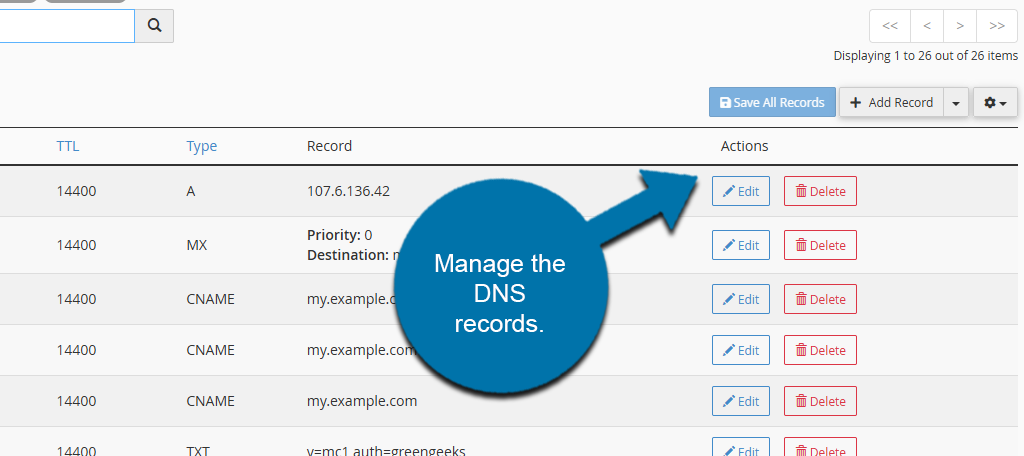This screenshot has height=456, width=1024.
Task: Sort records by TTL column
Action: pos(68,146)
